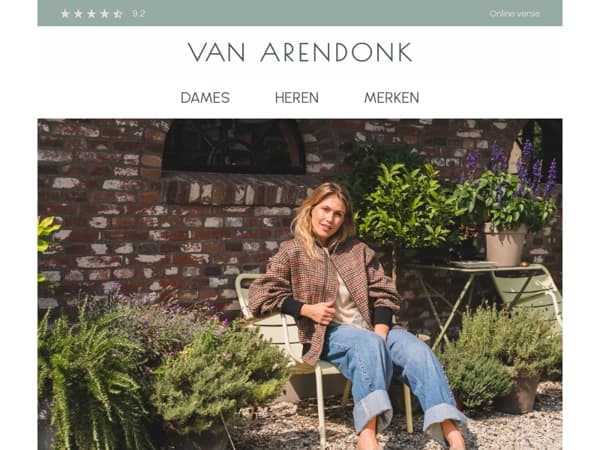
Task: Click the second rating star
Action: [78, 14]
